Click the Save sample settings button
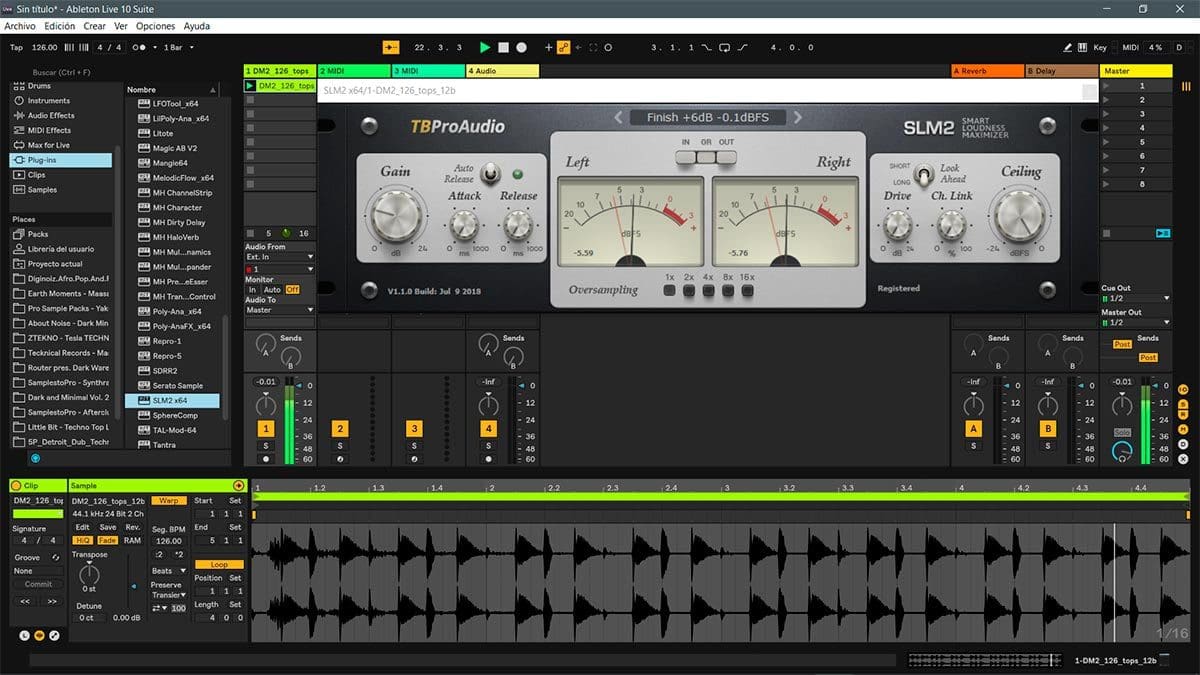The width and height of the screenshot is (1200, 675). pos(107,527)
